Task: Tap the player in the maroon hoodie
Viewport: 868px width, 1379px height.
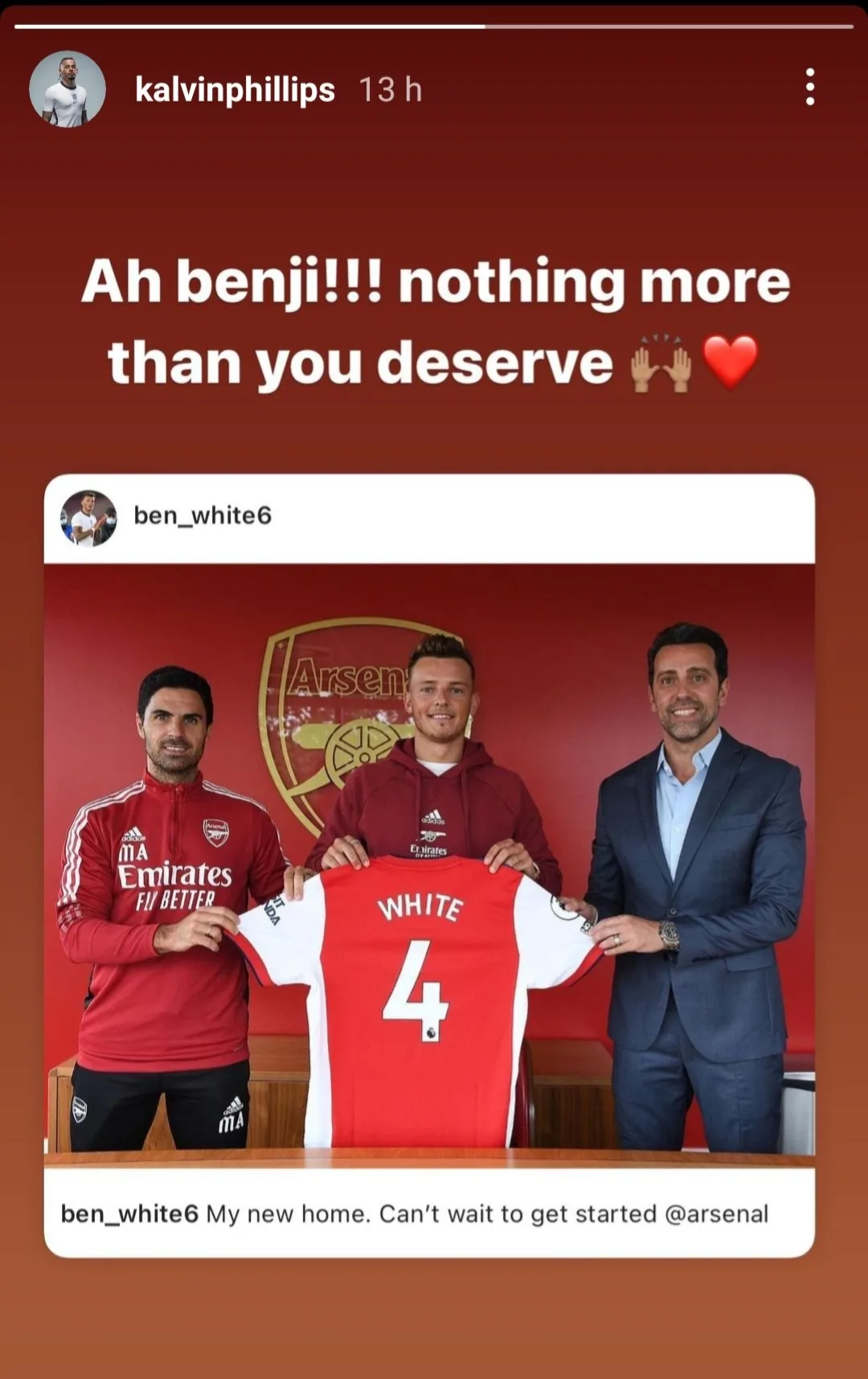Action: 438,764
